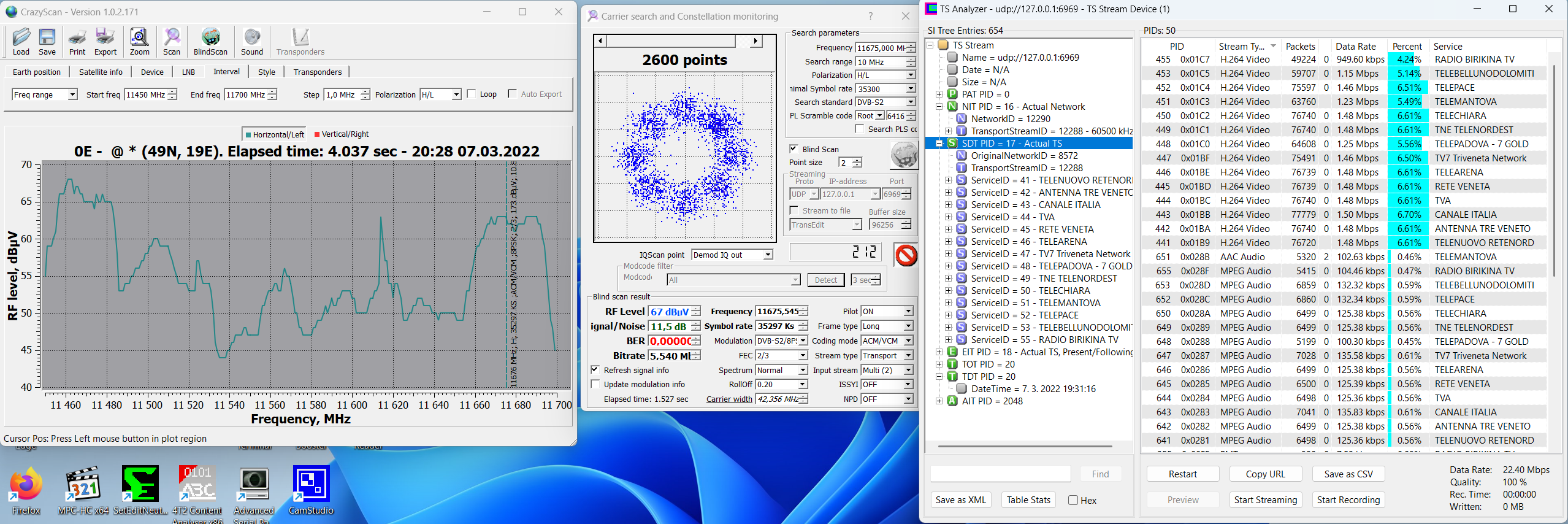Click the Detect button
This screenshot has width=1568, height=524.
click(825, 280)
